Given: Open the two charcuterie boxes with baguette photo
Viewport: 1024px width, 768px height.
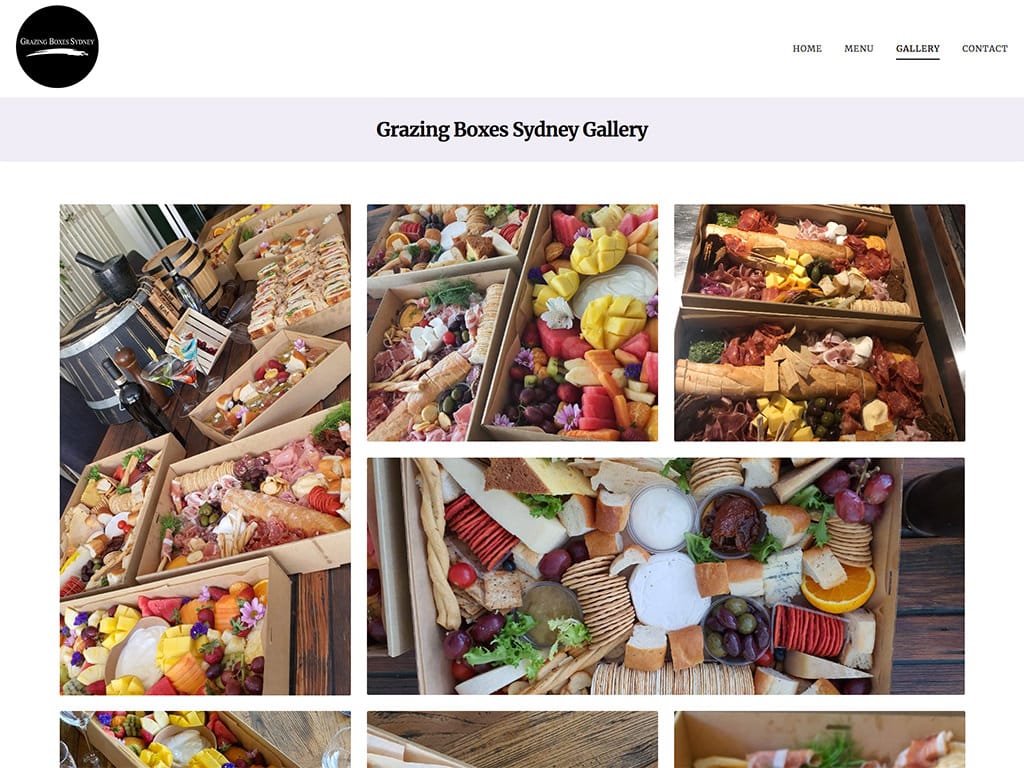Looking at the screenshot, I should (820, 323).
